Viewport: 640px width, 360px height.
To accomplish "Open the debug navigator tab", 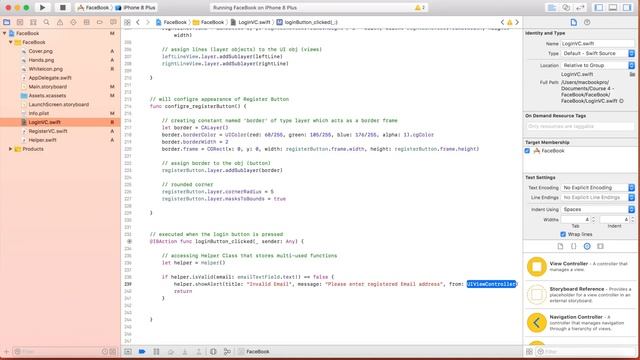I will click(x=87, y=22).
